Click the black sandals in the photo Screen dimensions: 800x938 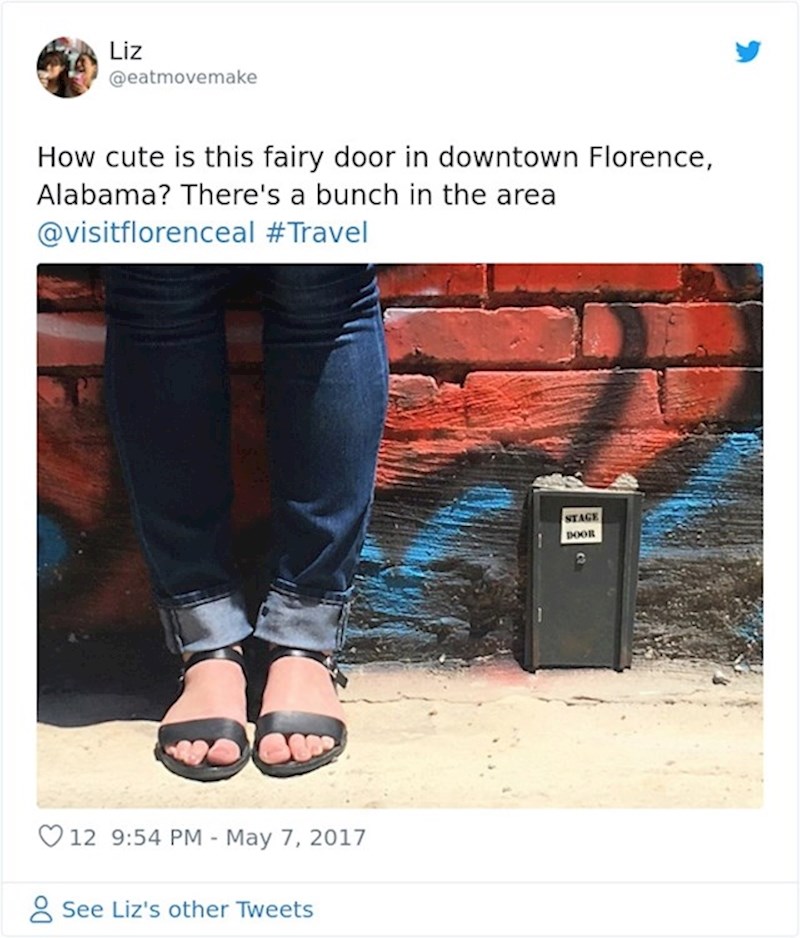pyautogui.click(x=251, y=714)
